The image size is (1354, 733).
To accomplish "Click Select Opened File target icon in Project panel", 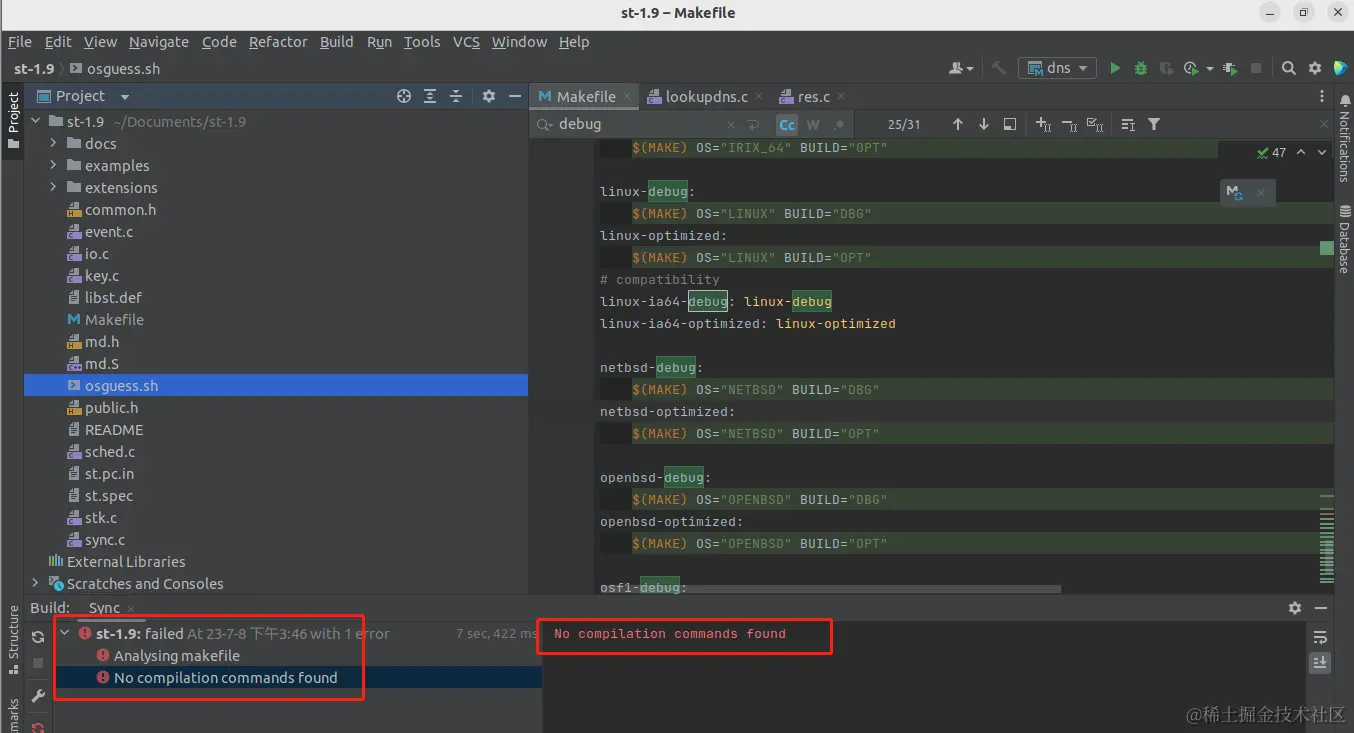I will 404,96.
